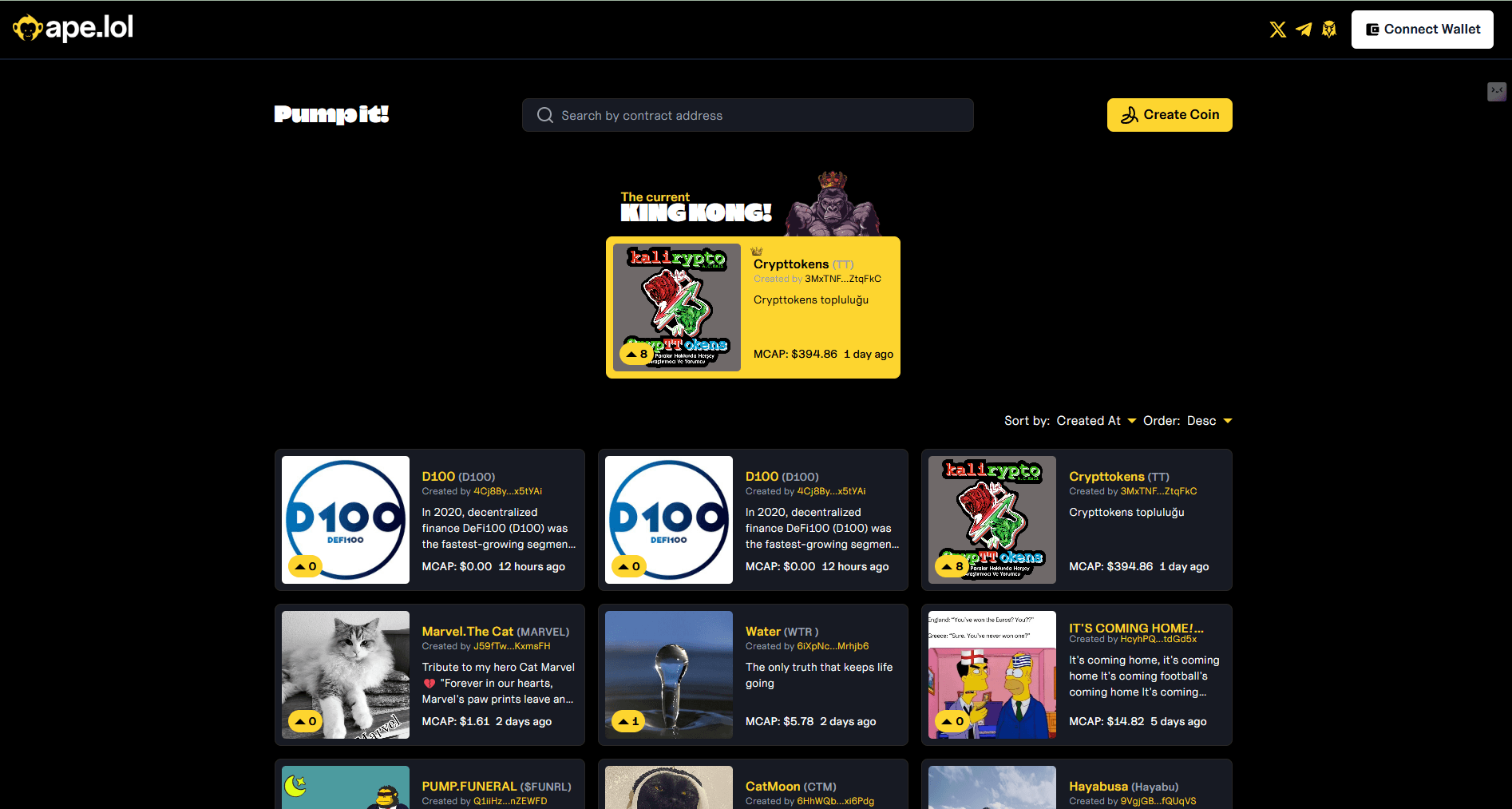
Task: Open the X (Twitter) social icon
Action: click(x=1277, y=30)
